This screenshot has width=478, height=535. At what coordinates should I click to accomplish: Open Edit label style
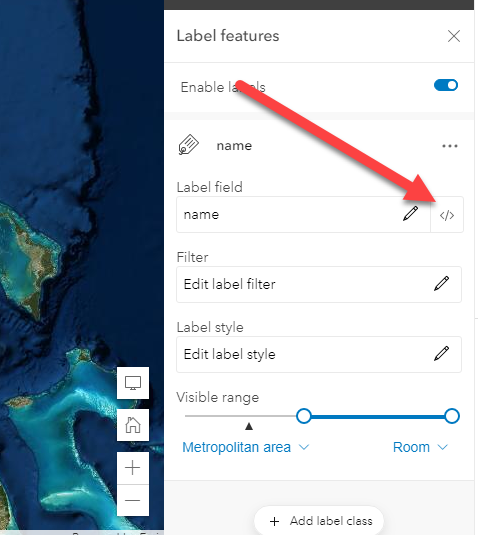coord(319,354)
